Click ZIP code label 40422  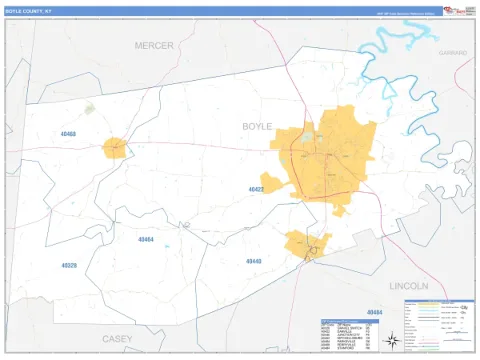[256, 189]
